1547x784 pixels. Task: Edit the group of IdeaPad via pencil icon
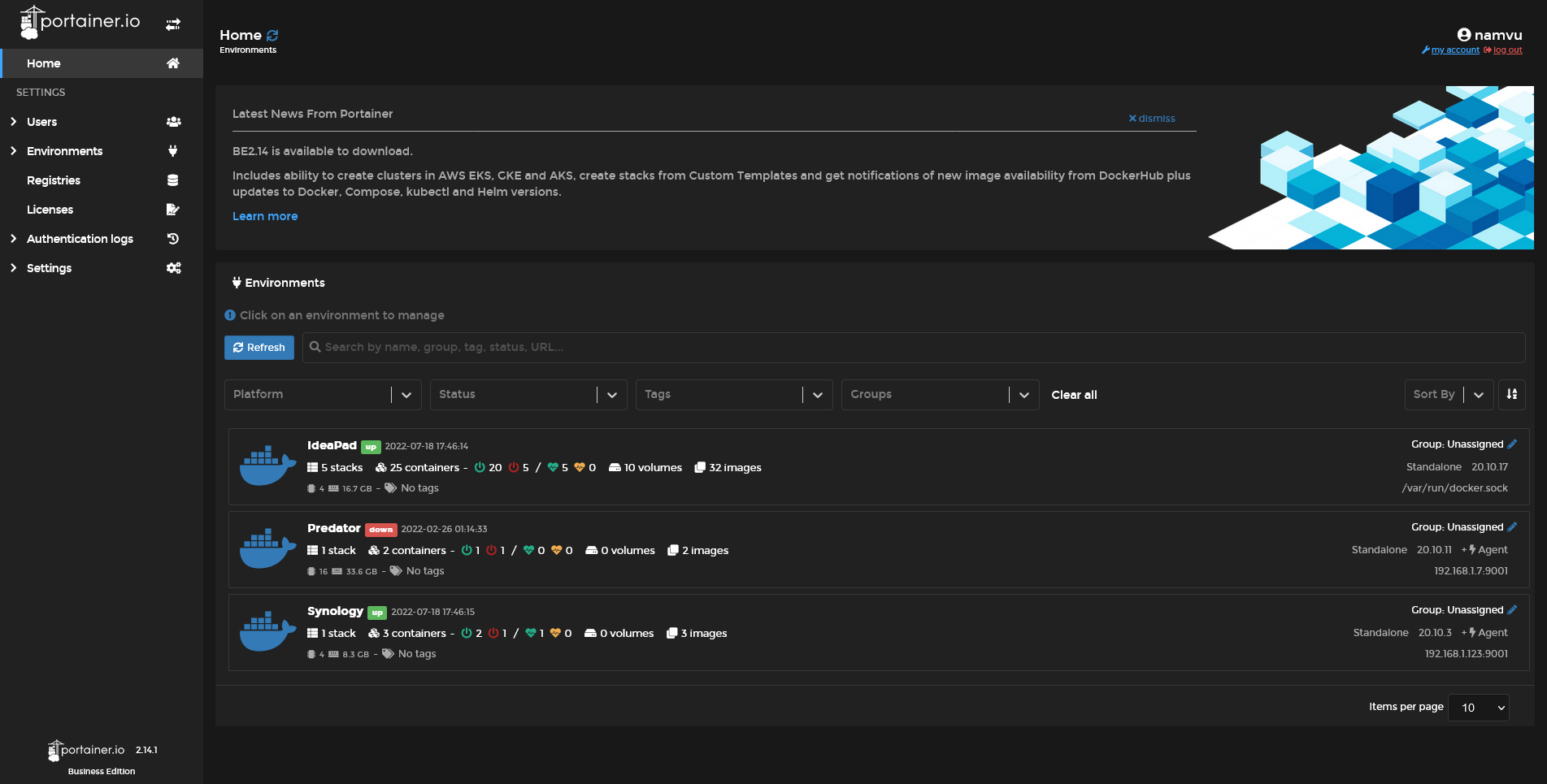click(1512, 444)
